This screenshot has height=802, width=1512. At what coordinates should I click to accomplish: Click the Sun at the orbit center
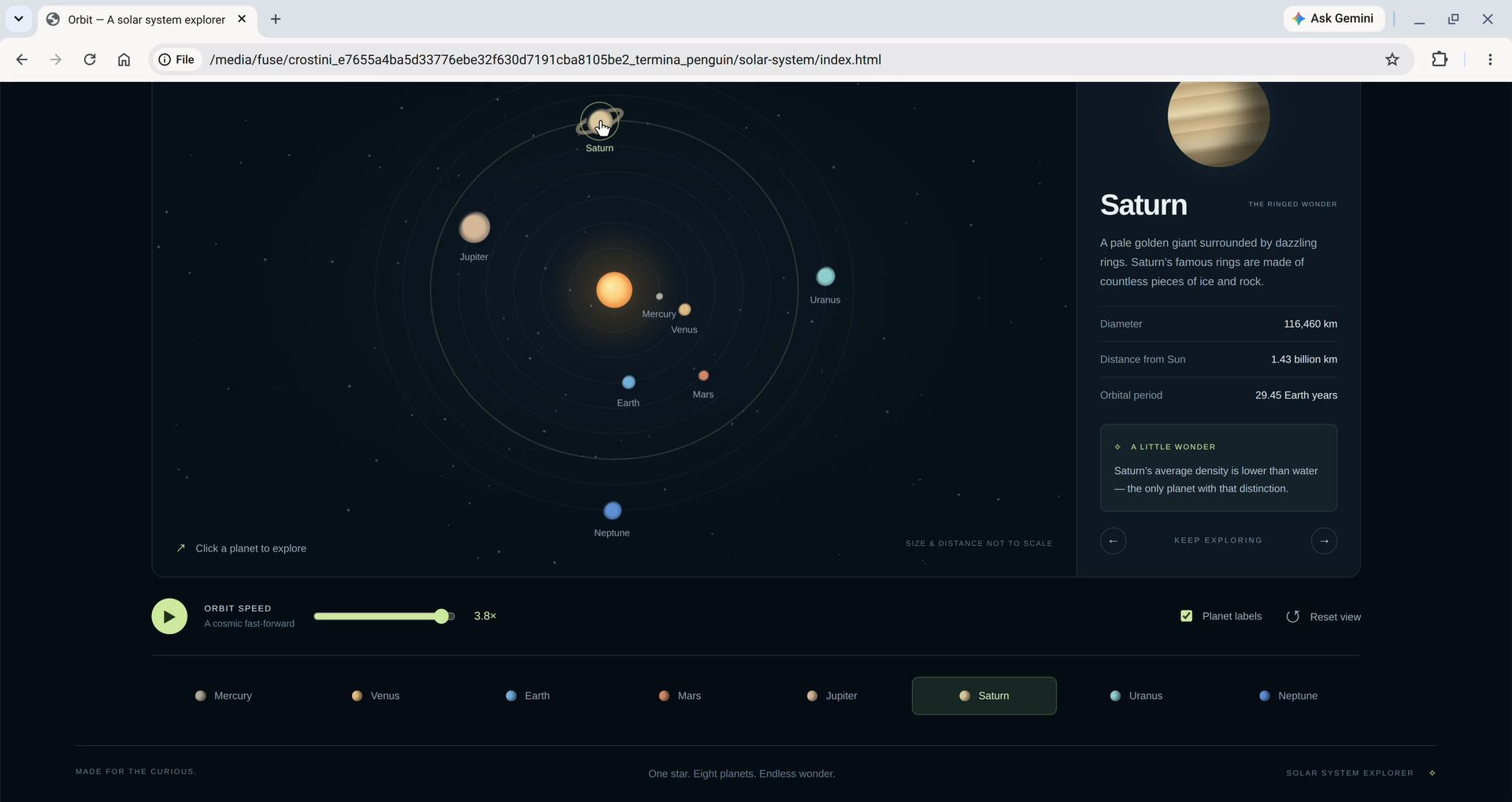[614, 290]
